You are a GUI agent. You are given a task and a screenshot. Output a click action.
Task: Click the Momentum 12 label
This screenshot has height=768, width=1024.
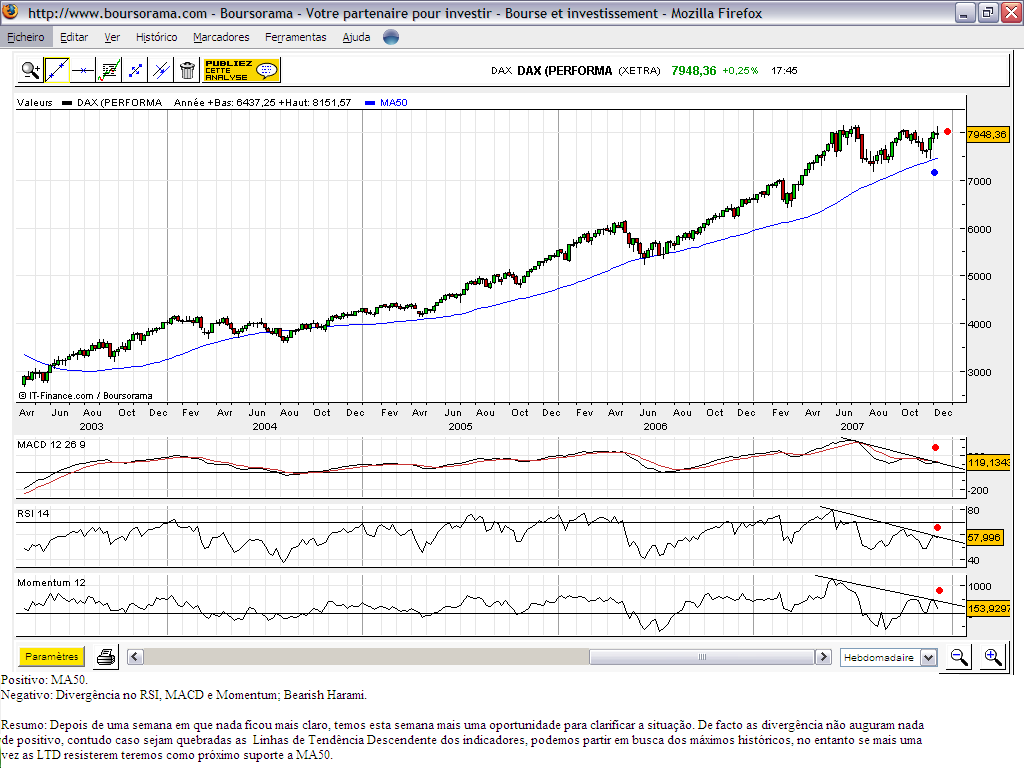pos(51,583)
